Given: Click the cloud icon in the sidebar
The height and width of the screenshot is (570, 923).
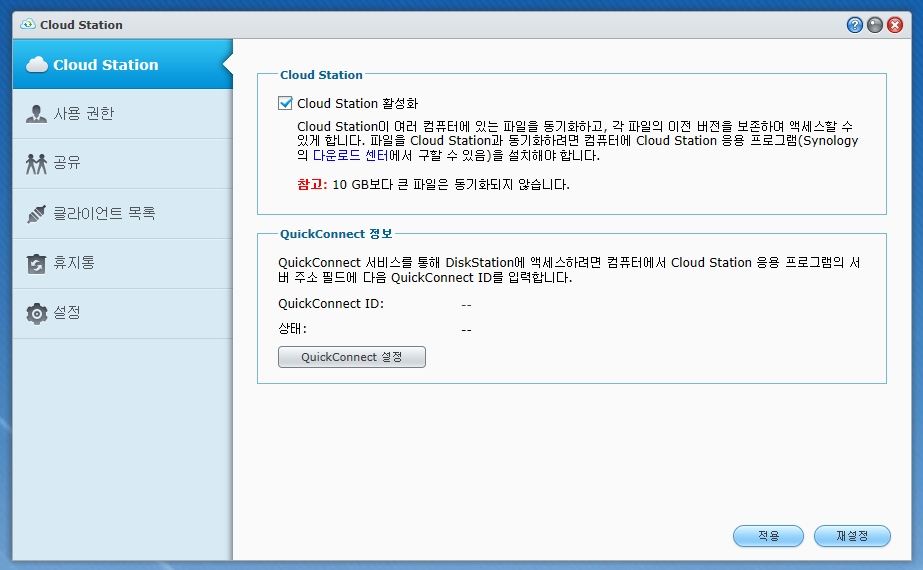Looking at the screenshot, I should point(36,65).
